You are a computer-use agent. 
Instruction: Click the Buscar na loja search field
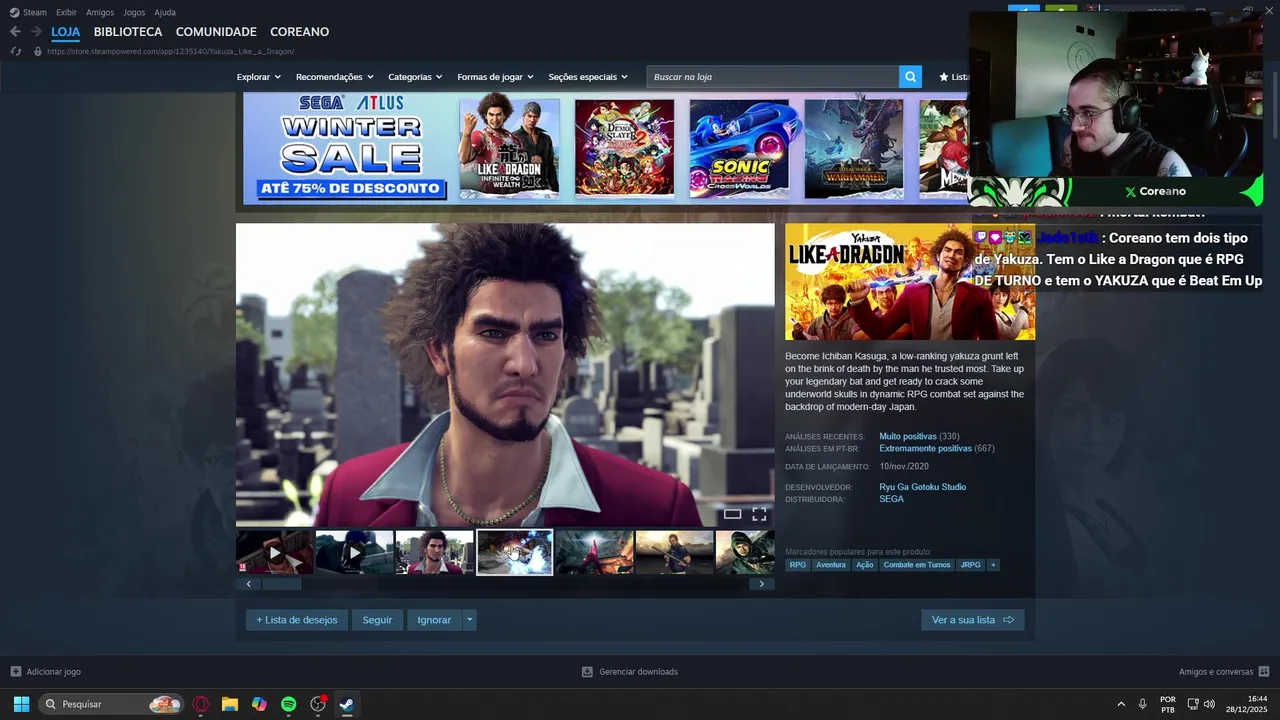pos(772,77)
